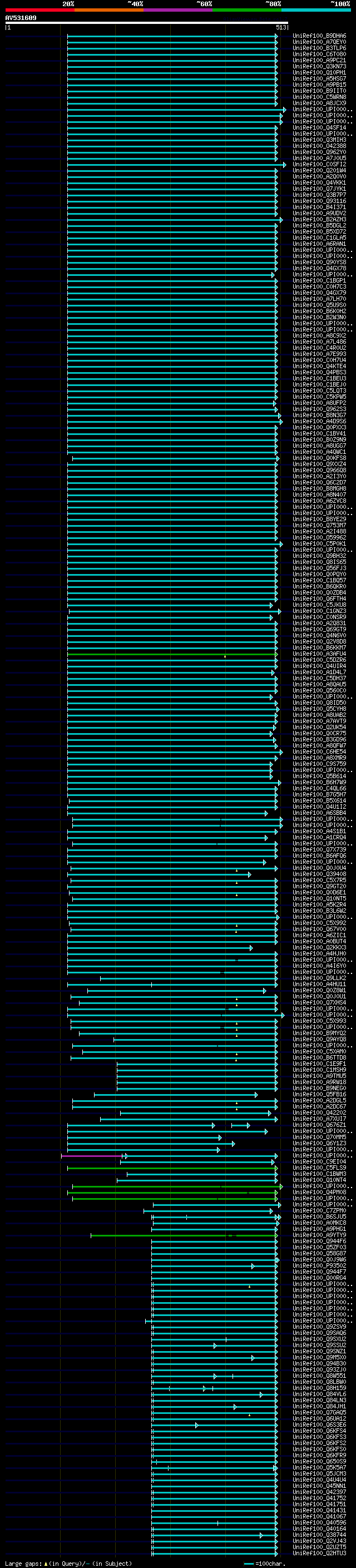356x1568 pixels.
Task: Select hit label UniRef100_Q38744
Action: [x=319, y=1535]
